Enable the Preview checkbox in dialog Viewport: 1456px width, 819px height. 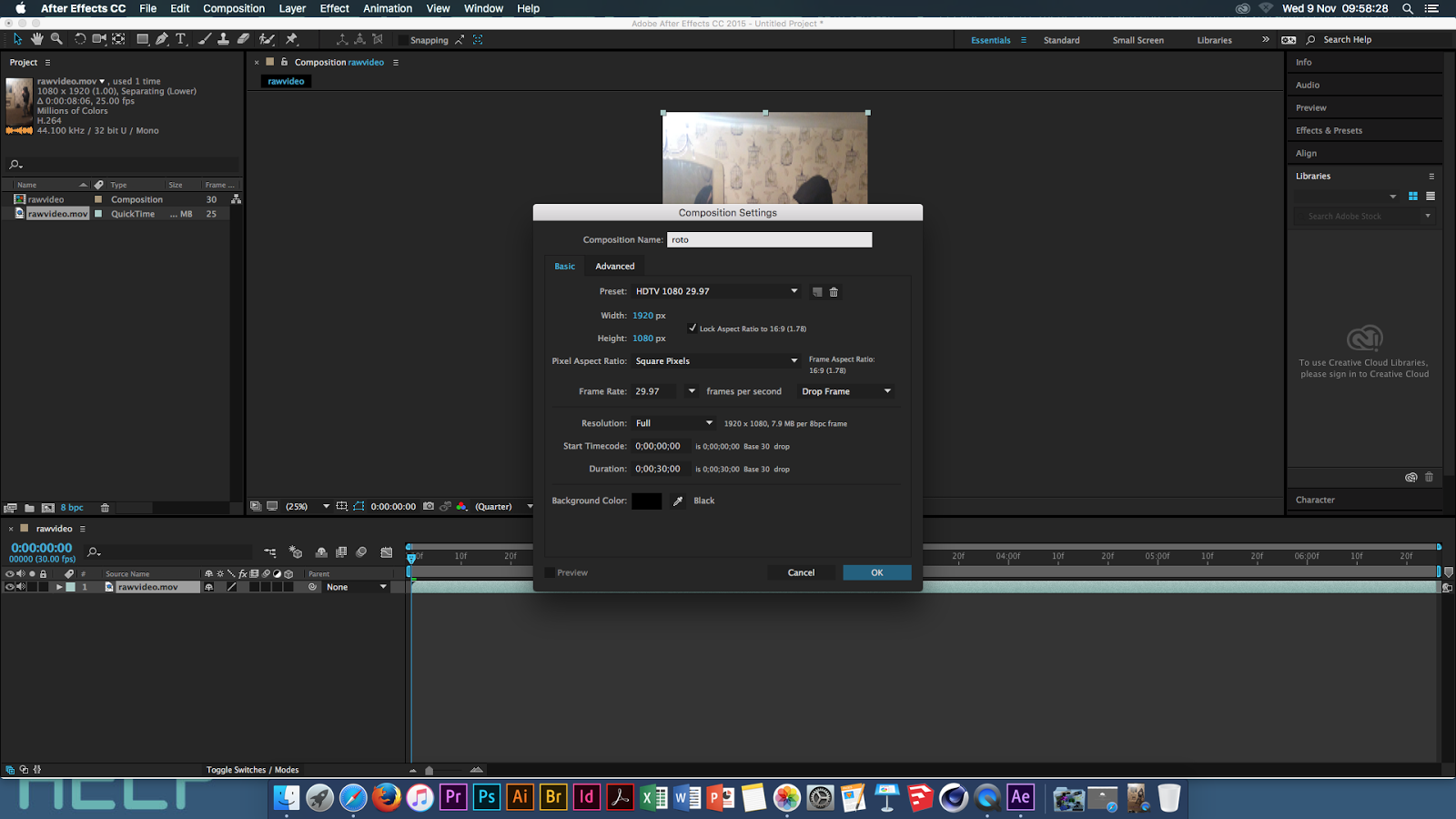[x=550, y=572]
